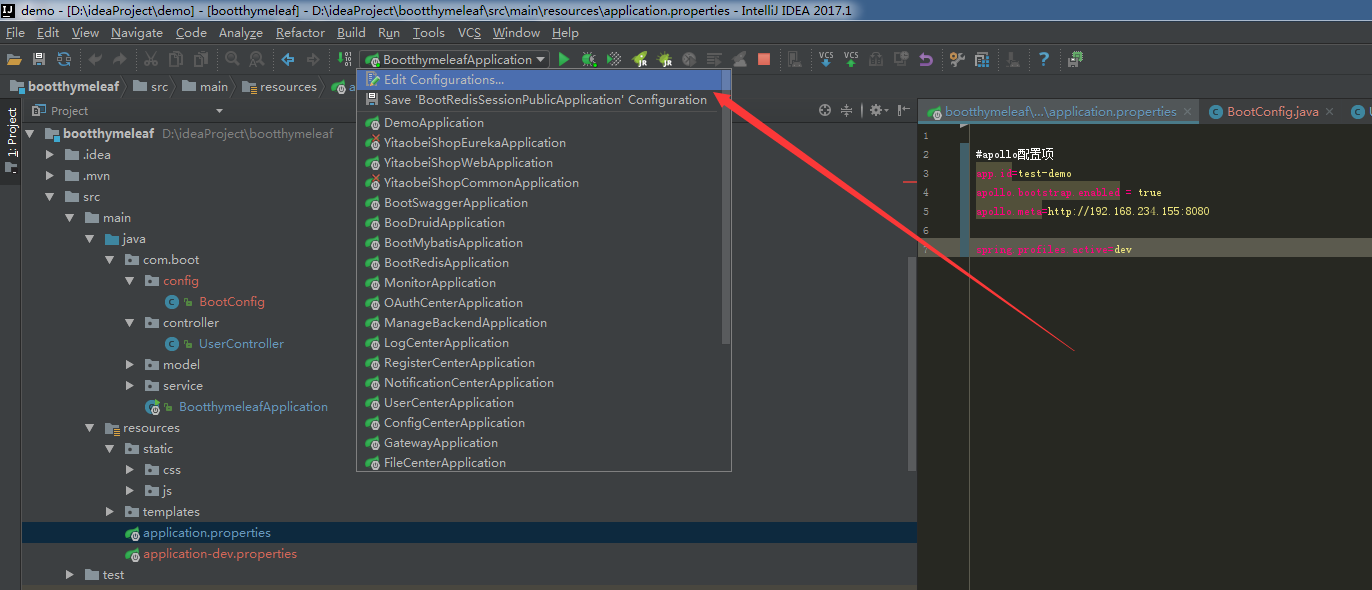The image size is (1372, 590).
Task: Click the Synchronize refresh icon
Action: (64, 59)
